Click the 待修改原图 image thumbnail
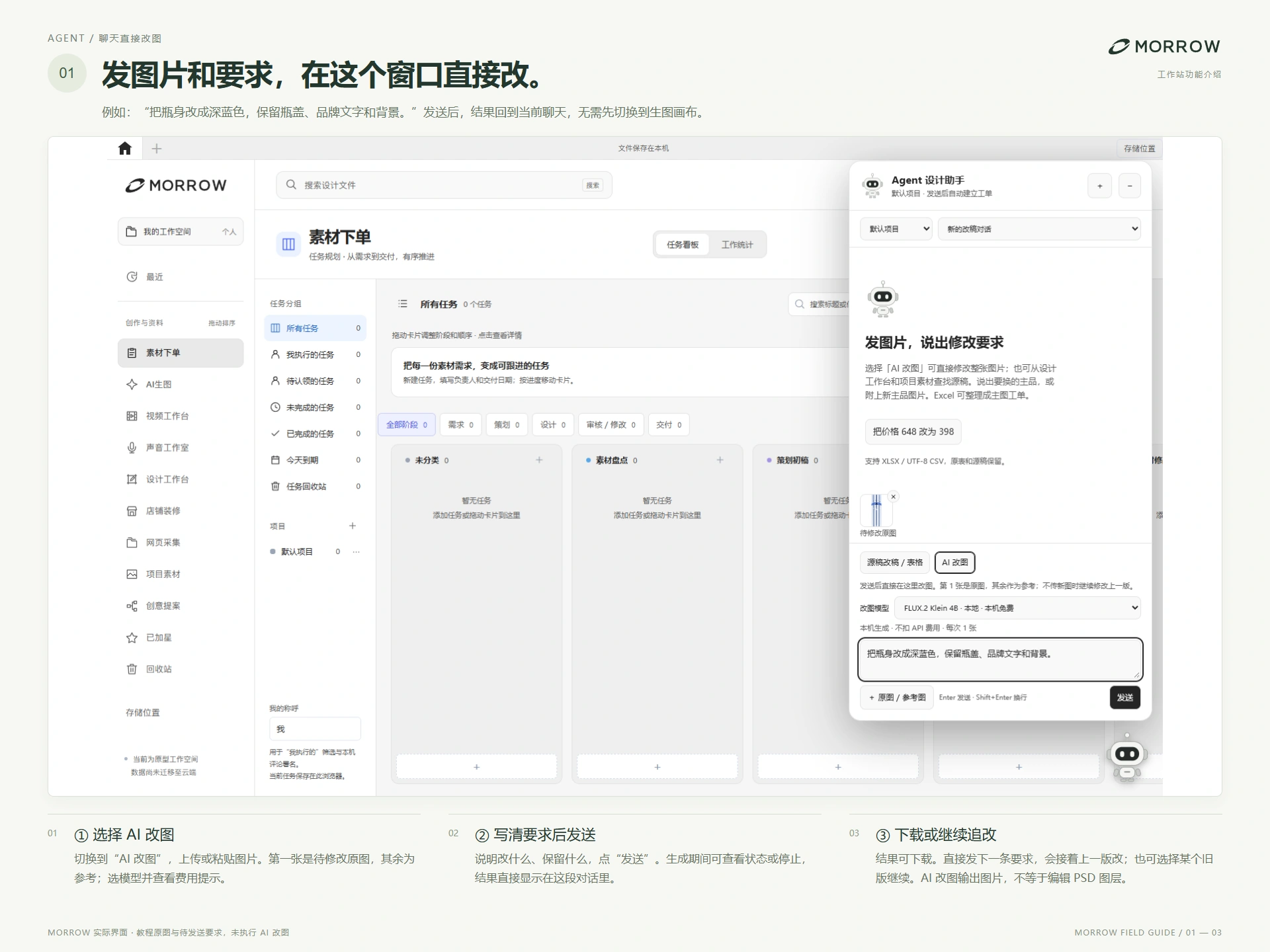The image size is (1270, 952). [x=876, y=510]
